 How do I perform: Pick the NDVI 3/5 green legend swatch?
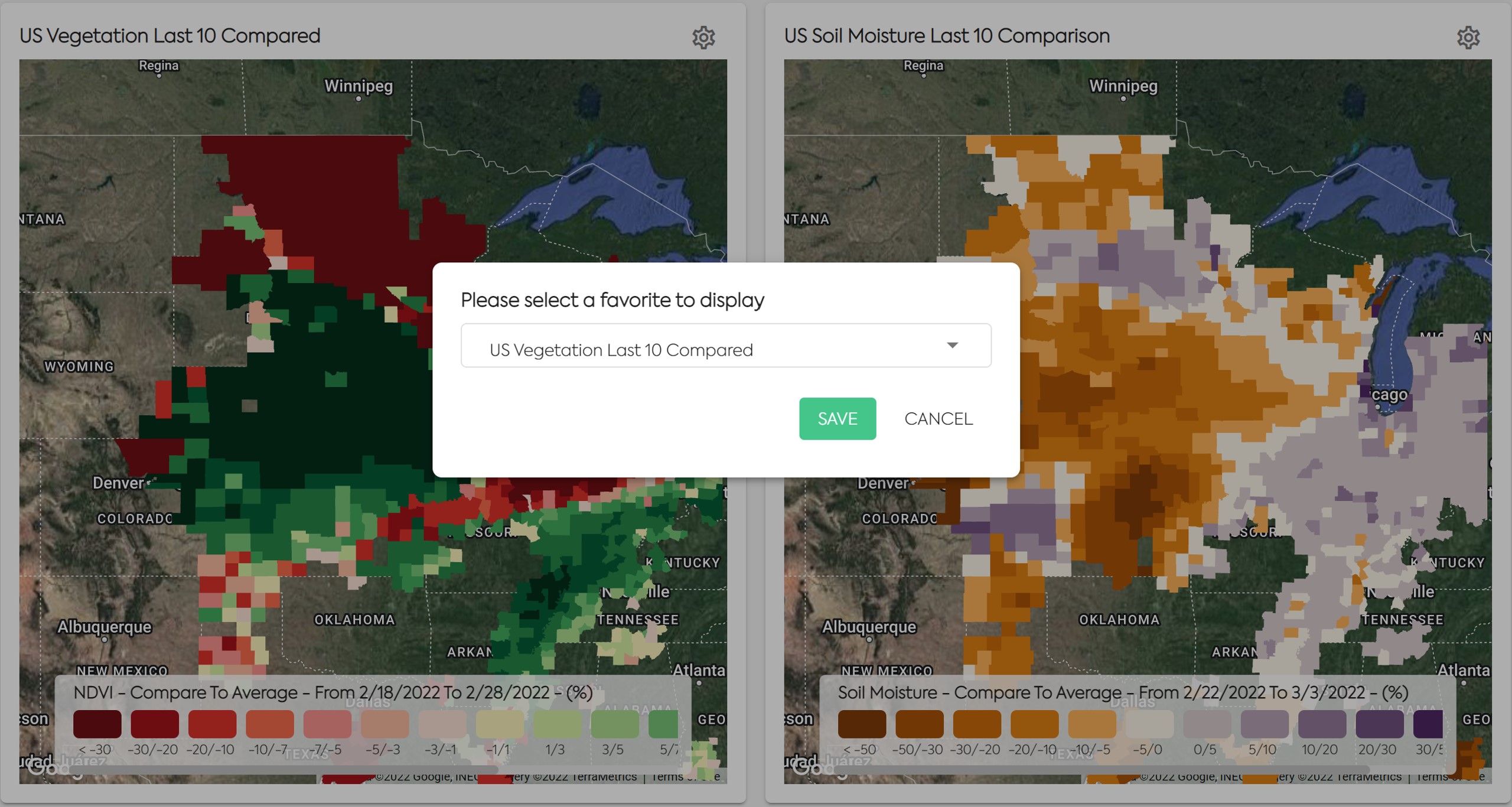614,724
